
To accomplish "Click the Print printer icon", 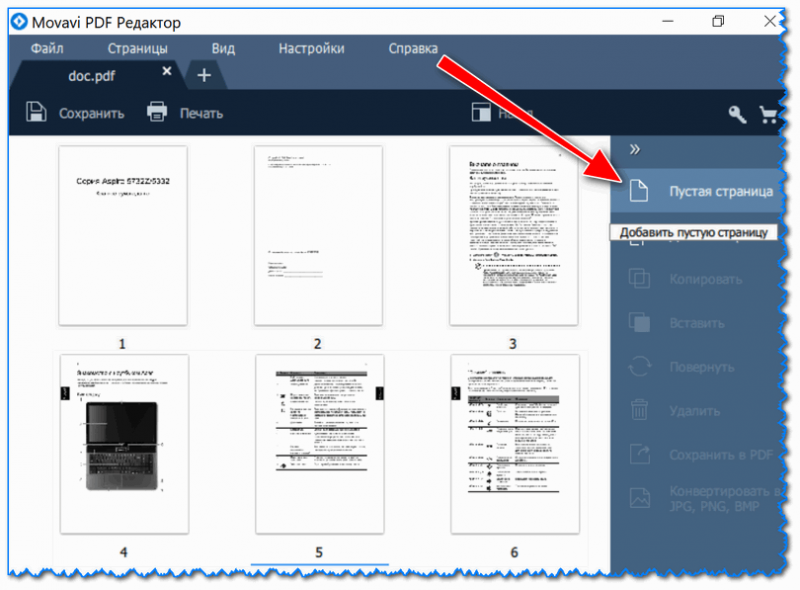I will tap(157, 112).
